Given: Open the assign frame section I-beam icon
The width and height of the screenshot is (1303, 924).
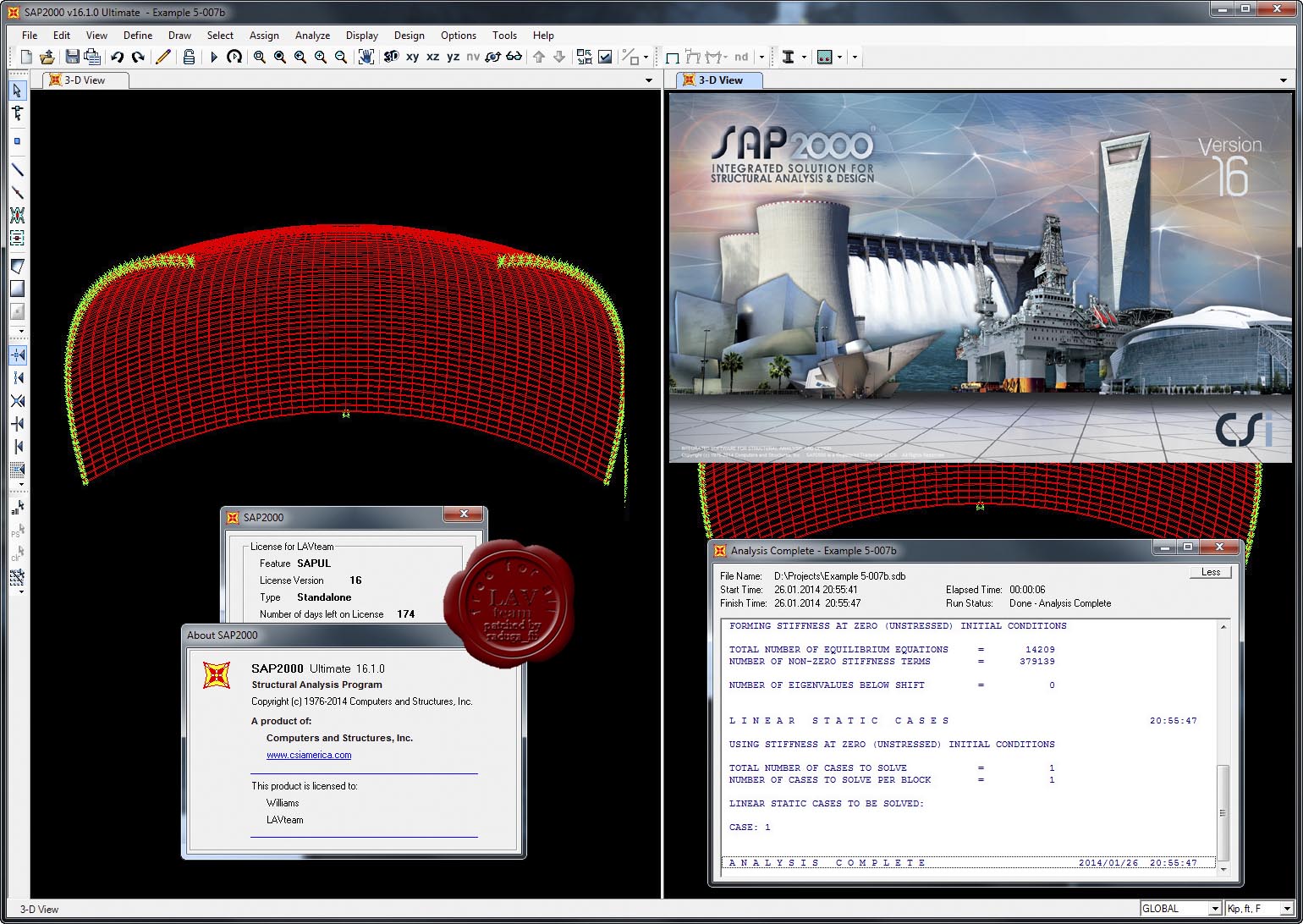Looking at the screenshot, I should pyautogui.click(x=789, y=57).
